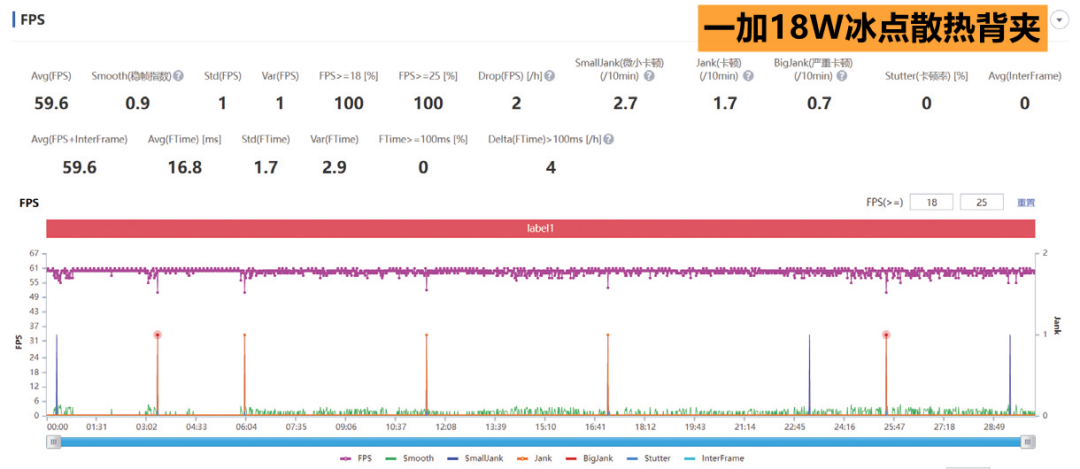
Task: Click the blue time range slider bar
Action: [x=541, y=442]
